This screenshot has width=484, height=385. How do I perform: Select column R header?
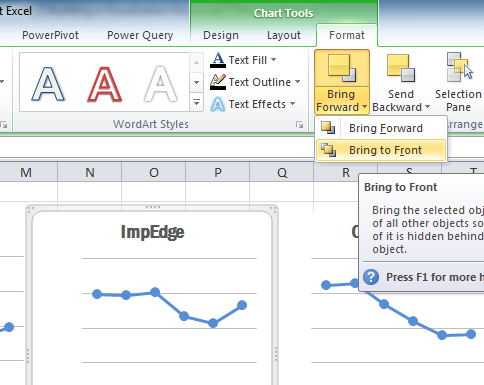pyautogui.click(x=346, y=172)
